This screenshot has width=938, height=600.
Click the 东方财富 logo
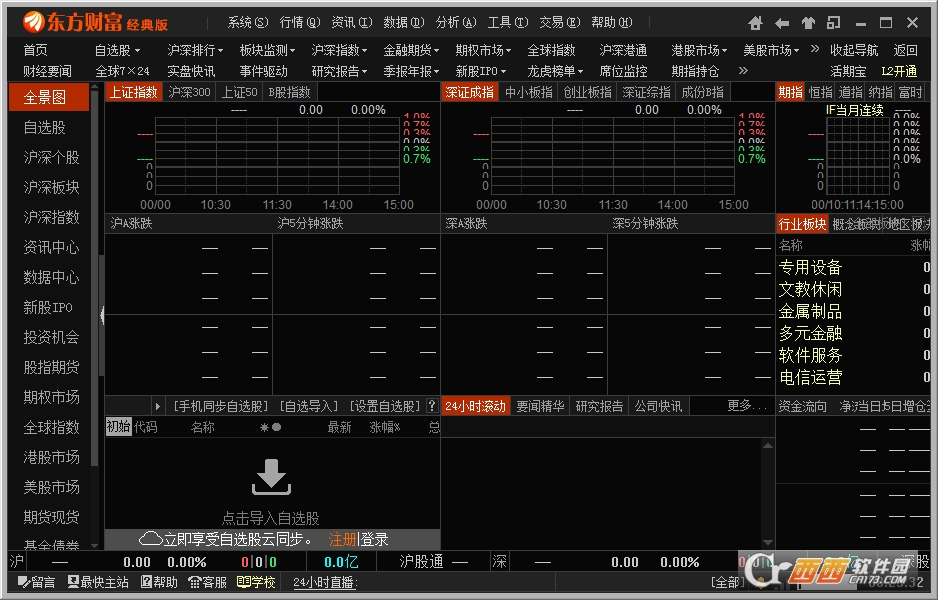[x=96, y=23]
